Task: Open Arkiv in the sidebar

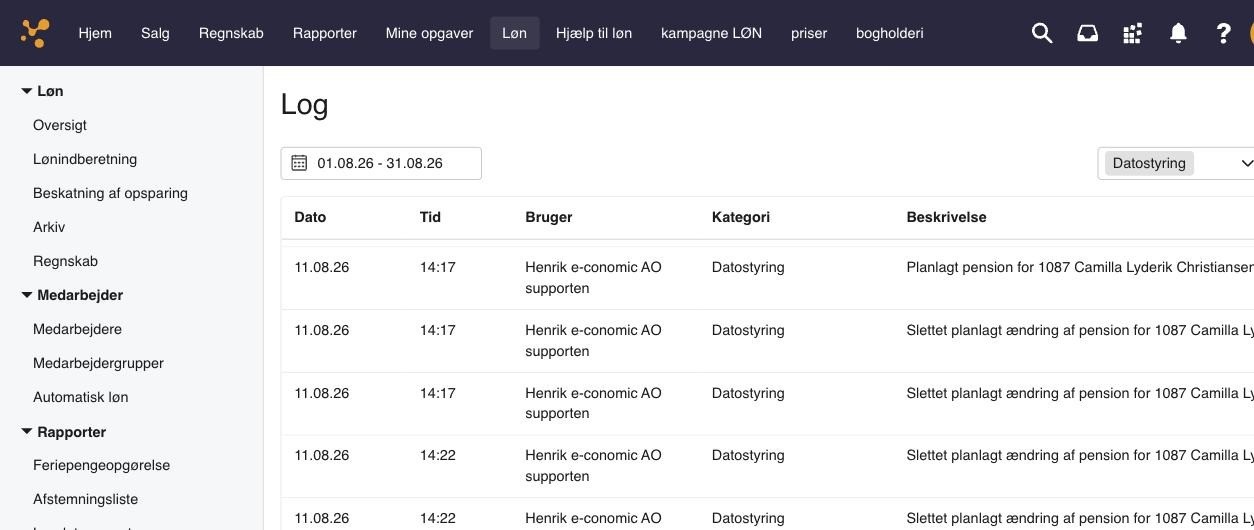Action: click(49, 227)
